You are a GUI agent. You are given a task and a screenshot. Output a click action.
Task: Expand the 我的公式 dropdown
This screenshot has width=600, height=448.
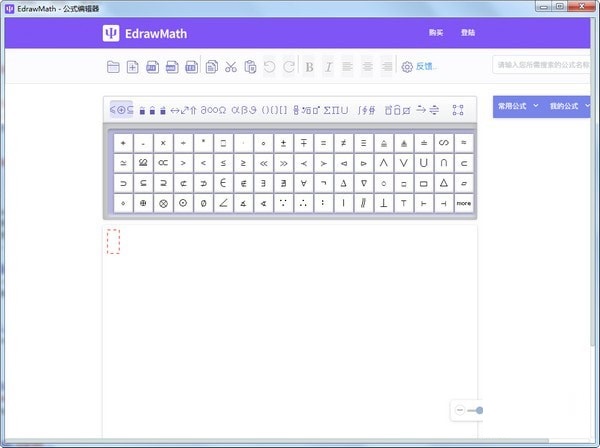[568, 105]
